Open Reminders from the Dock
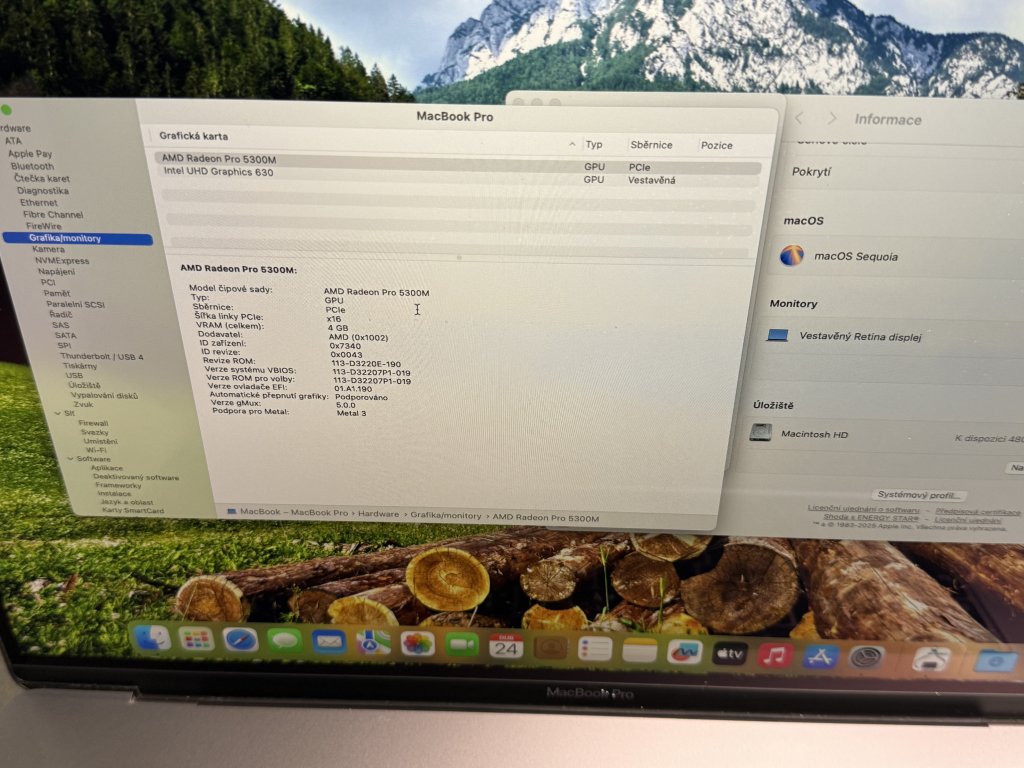Image resolution: width=1024 pixels, height=768 pixels. [595, 649]
